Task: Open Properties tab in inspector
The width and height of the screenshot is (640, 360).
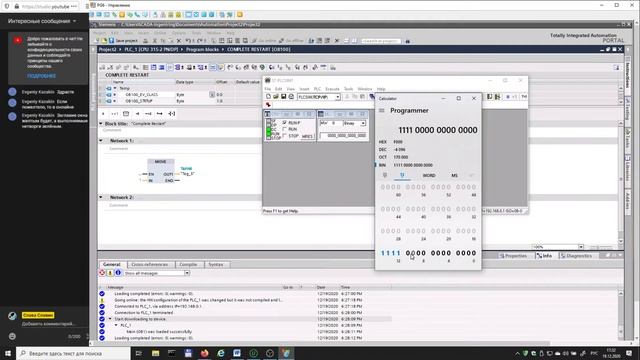Action: 513,256
